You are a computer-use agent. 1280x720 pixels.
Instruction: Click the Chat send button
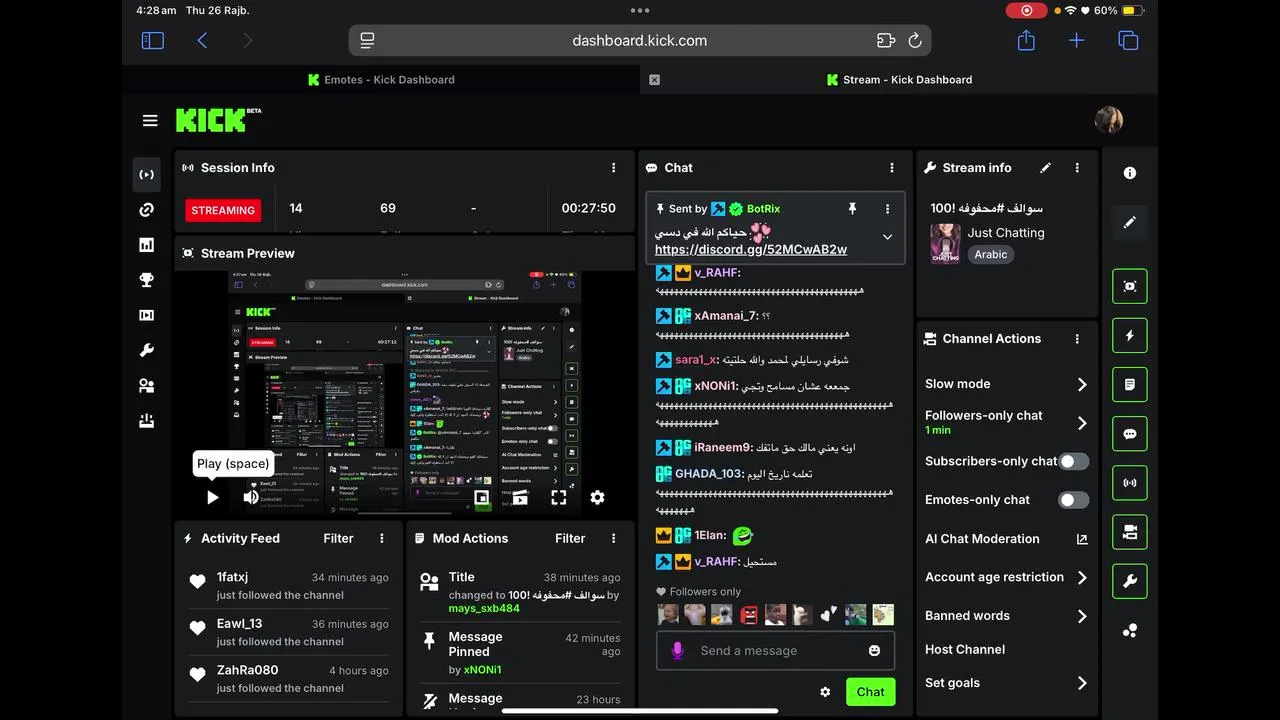[x=870, y=692]
